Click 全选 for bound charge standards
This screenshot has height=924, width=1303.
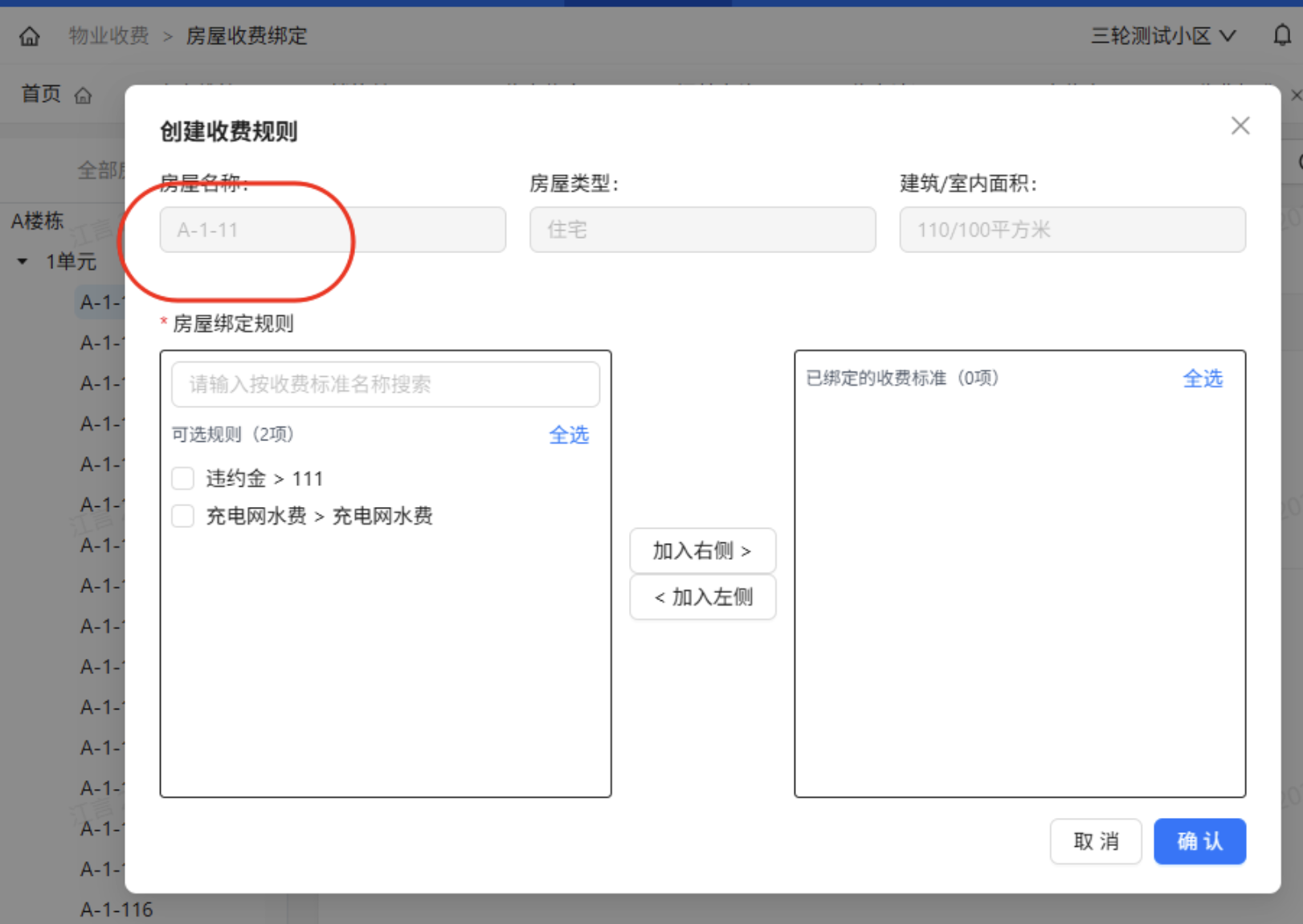(1203, 378)
